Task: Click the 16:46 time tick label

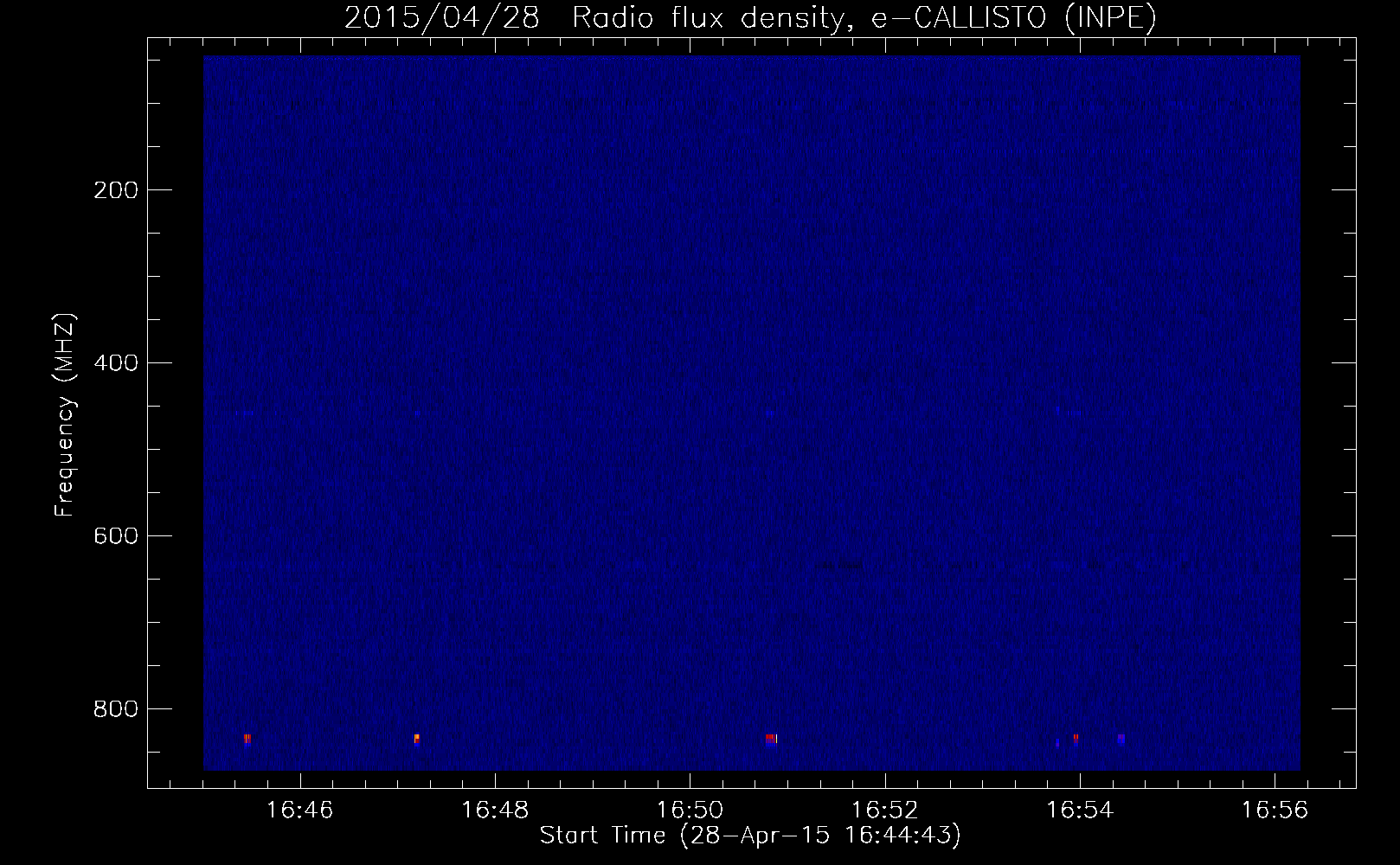Action: [299, 811]
